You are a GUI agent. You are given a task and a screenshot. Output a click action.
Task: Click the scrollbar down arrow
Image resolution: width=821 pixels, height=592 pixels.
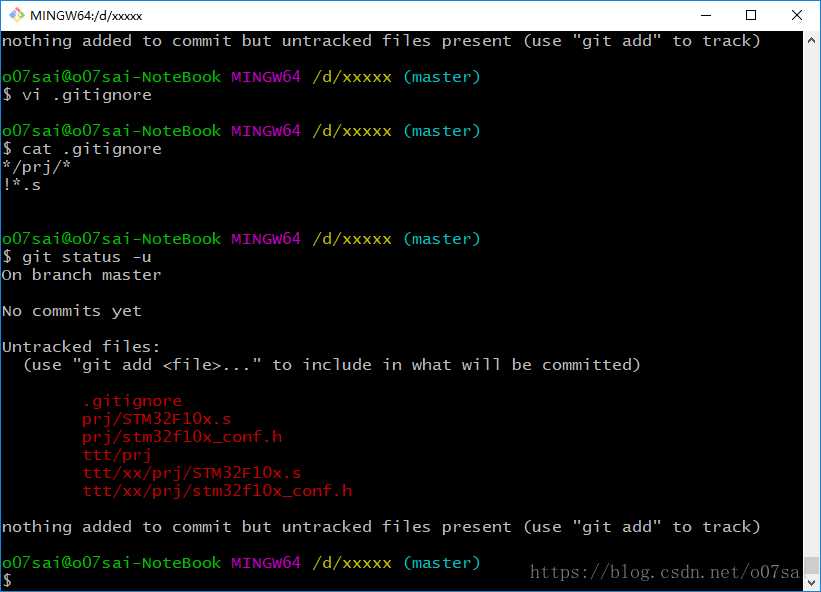(x=811, y=583)
